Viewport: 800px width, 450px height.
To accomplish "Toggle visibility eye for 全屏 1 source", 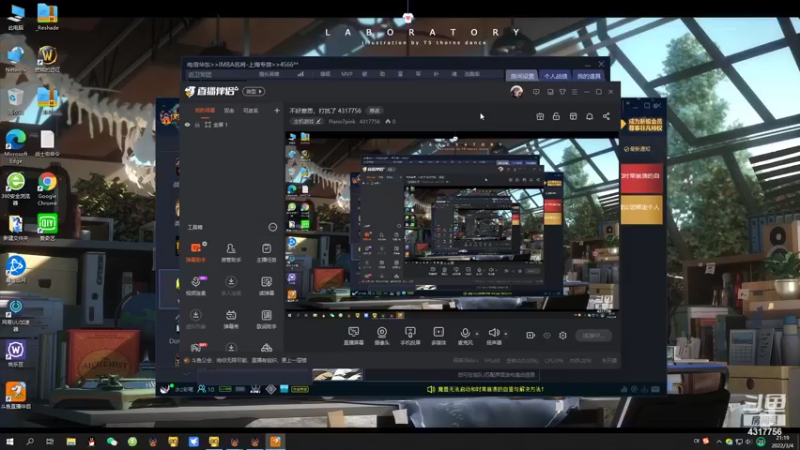I will point(187,124).
